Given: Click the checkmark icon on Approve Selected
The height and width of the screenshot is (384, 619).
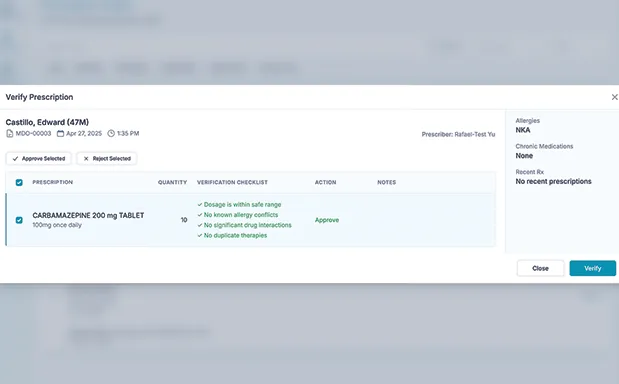Looking at the screenshot, I should [15, 159].
